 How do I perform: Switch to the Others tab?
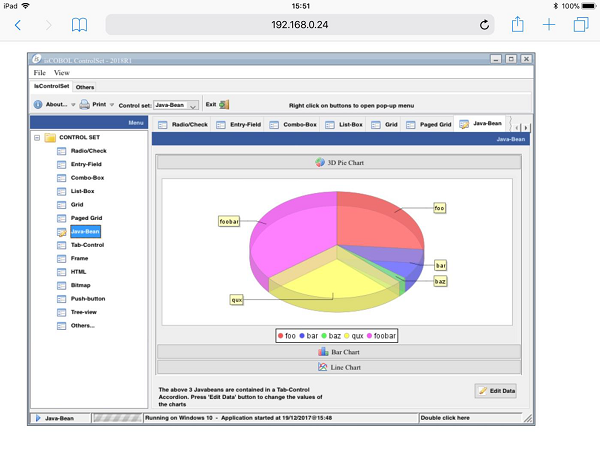coord(85,87)
